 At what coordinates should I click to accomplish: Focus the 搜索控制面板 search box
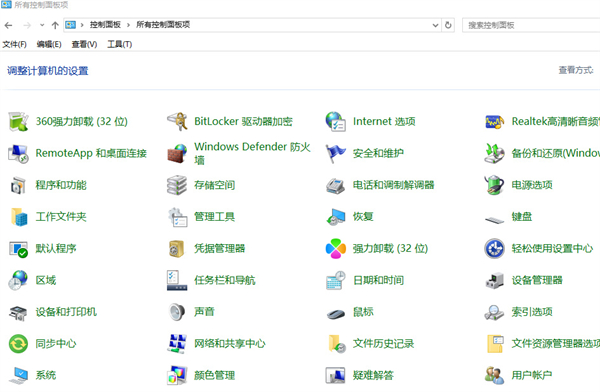(531, 25)
